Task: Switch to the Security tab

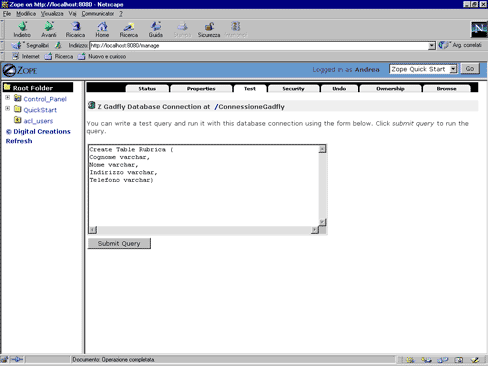Action: click(x=293, y=89)
